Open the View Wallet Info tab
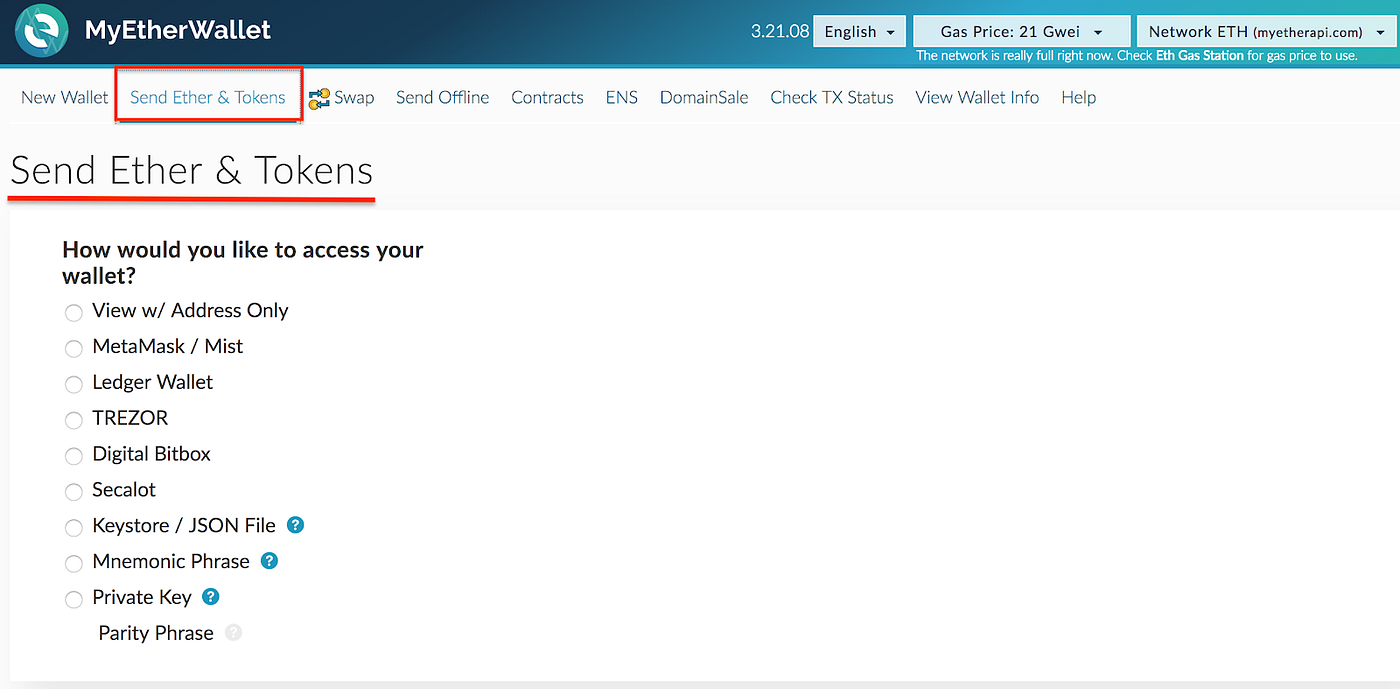Viewport: 1400px width, 689px height. (977, 97)
